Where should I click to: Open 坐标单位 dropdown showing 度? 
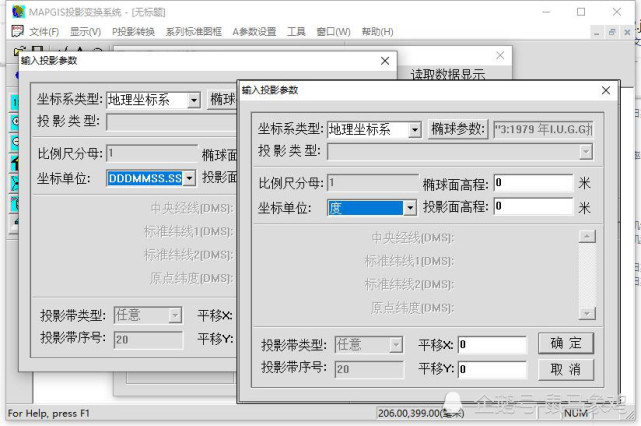click(x=410, y=208)
